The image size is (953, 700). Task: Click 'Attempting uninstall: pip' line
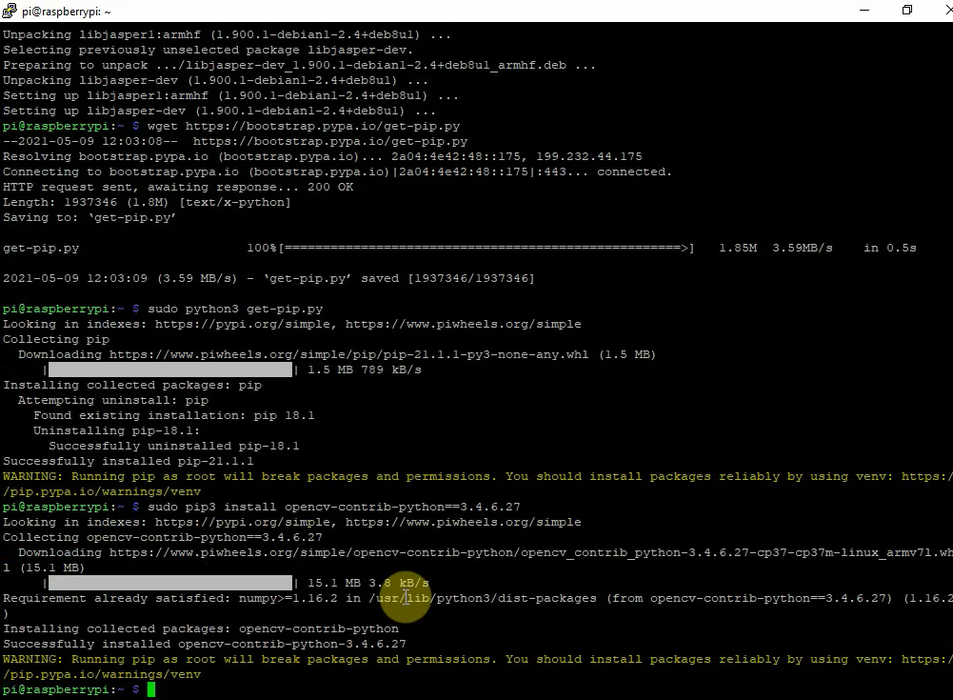pyautogui.click(x=113, y=400)
